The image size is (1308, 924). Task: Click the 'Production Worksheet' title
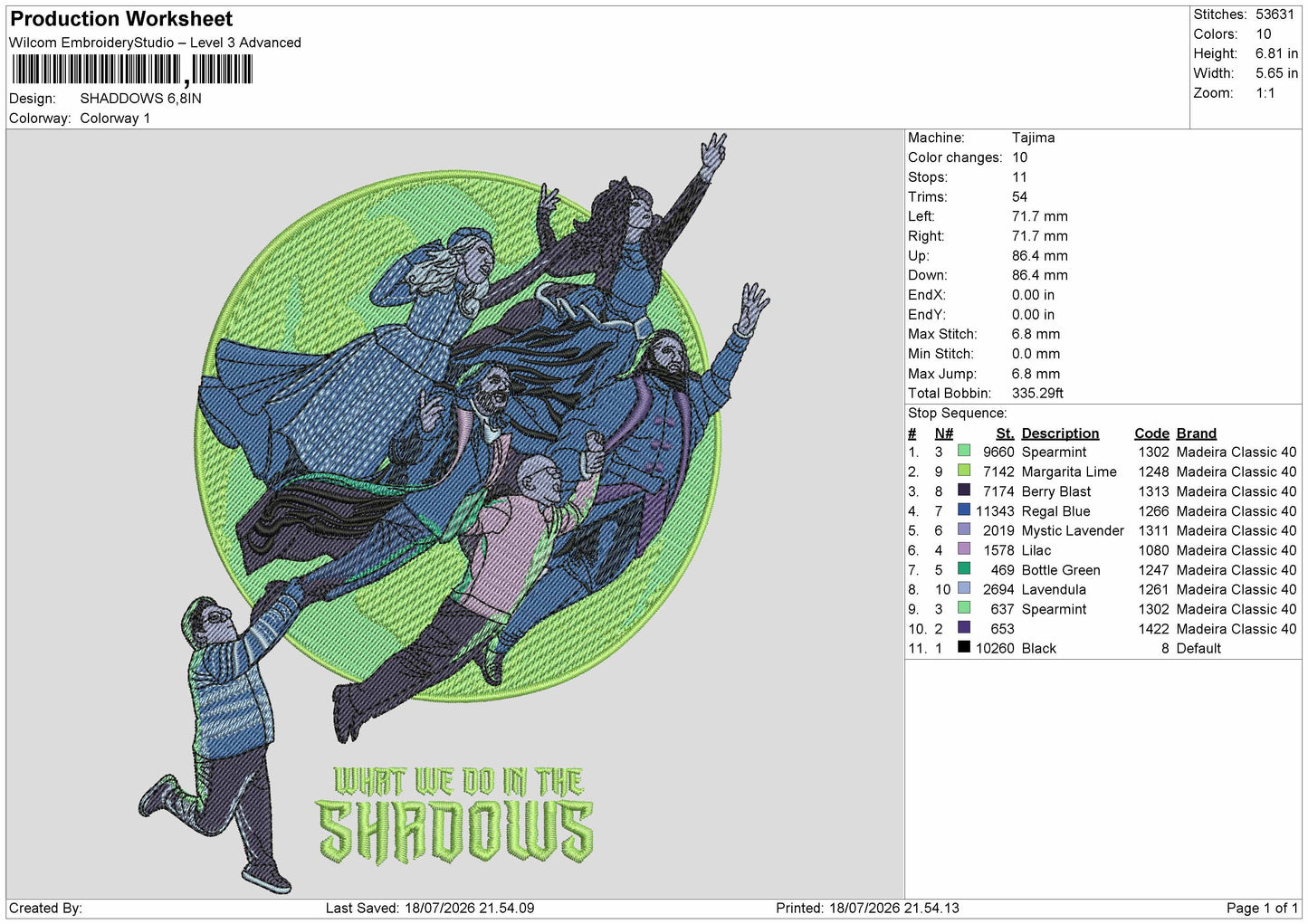click(121, 19)
